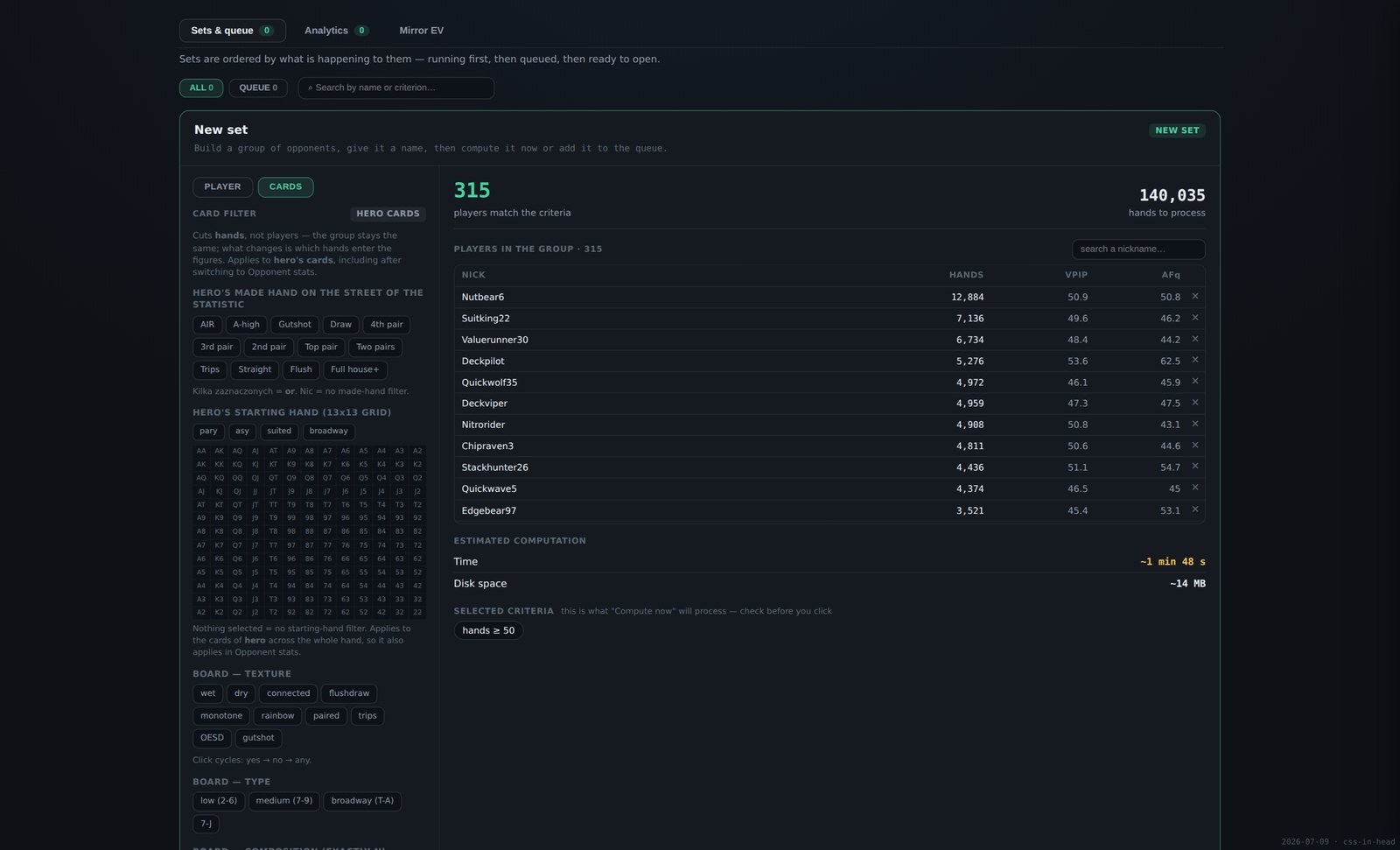This screenshot has height=850, width=1400.
Task: Toggle the Top pair chip
Action: (321, 348)
